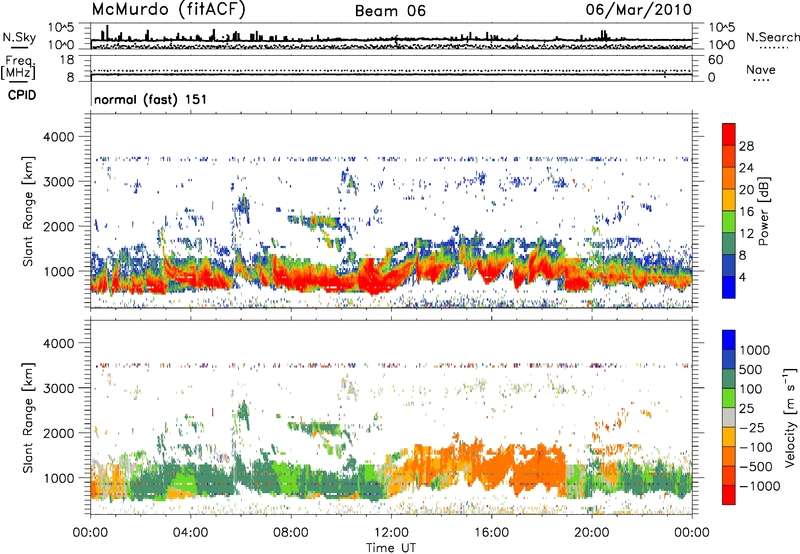This screenshot has width=800, height=554.
Task: Click the light green 12 dB power segment
Action: [729, 222]
